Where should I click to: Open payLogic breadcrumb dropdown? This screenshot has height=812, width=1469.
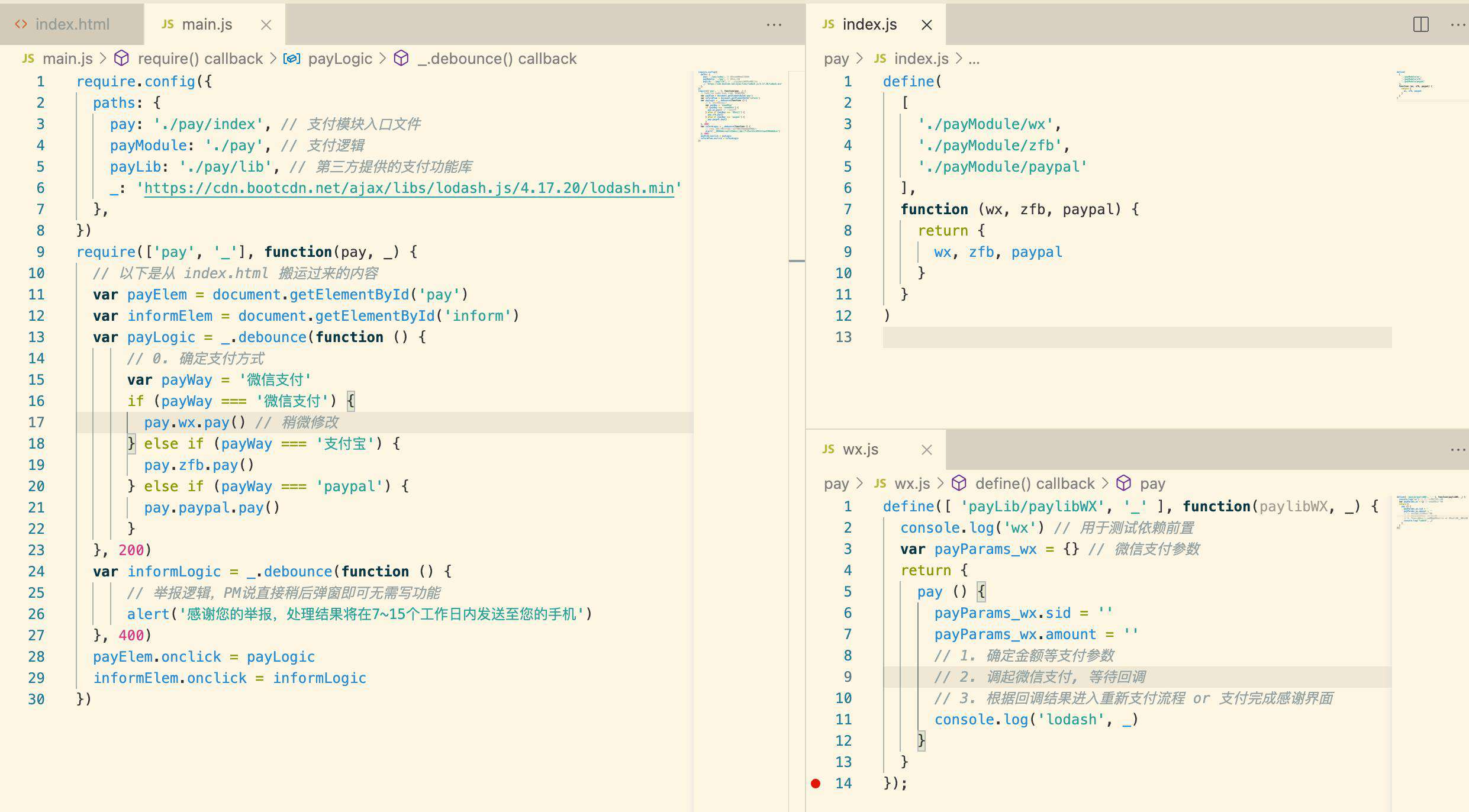[x=340, y=59]
